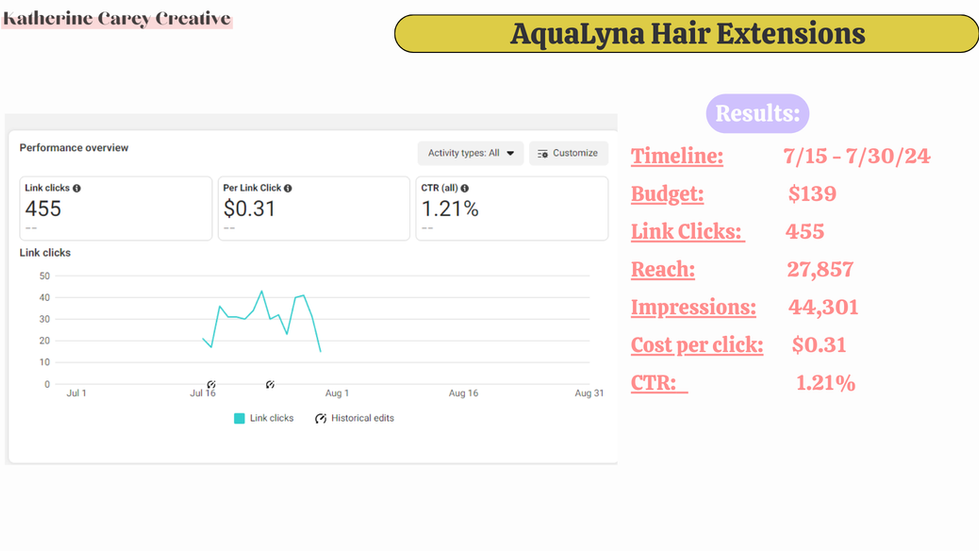This screenshot has height=551, width=979.
Task: Click the Customize button
Action: [x=568, y=153]
